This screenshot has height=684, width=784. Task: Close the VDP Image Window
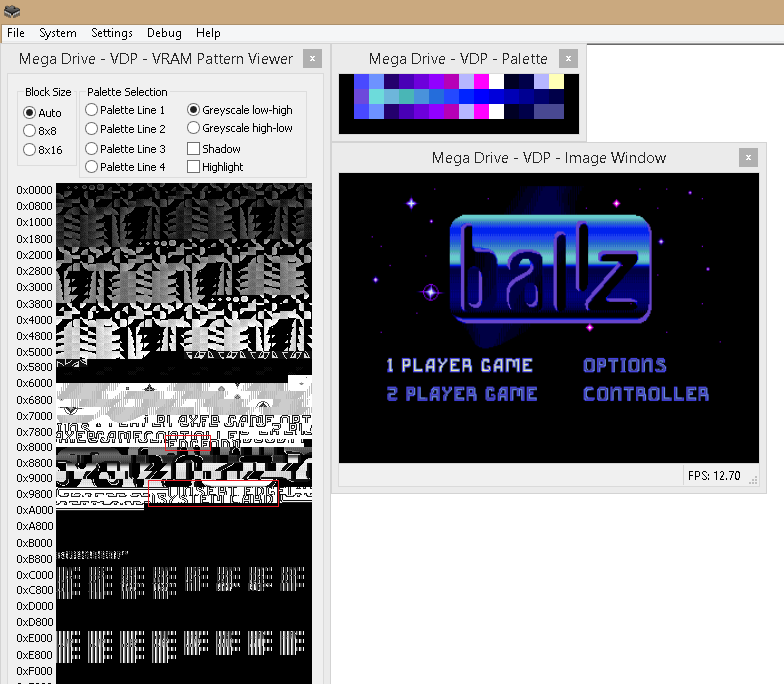coord(748,158)
